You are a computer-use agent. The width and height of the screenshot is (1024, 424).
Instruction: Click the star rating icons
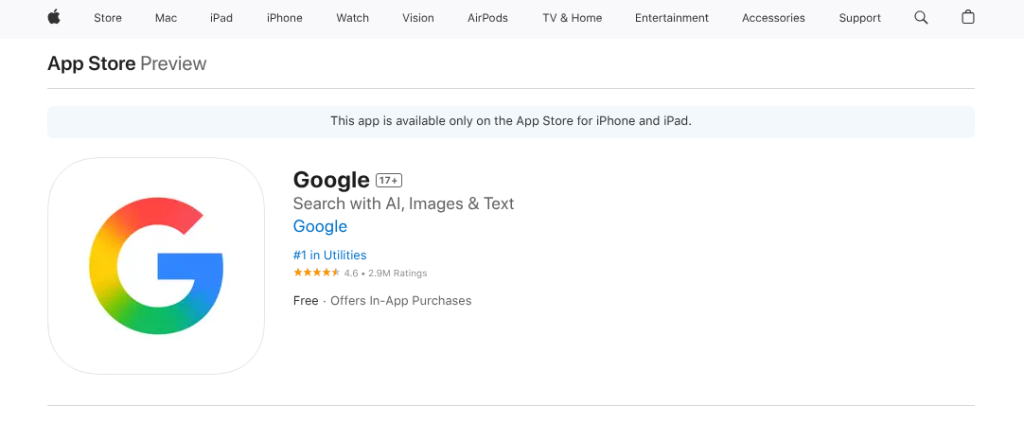tap(317, 272)
